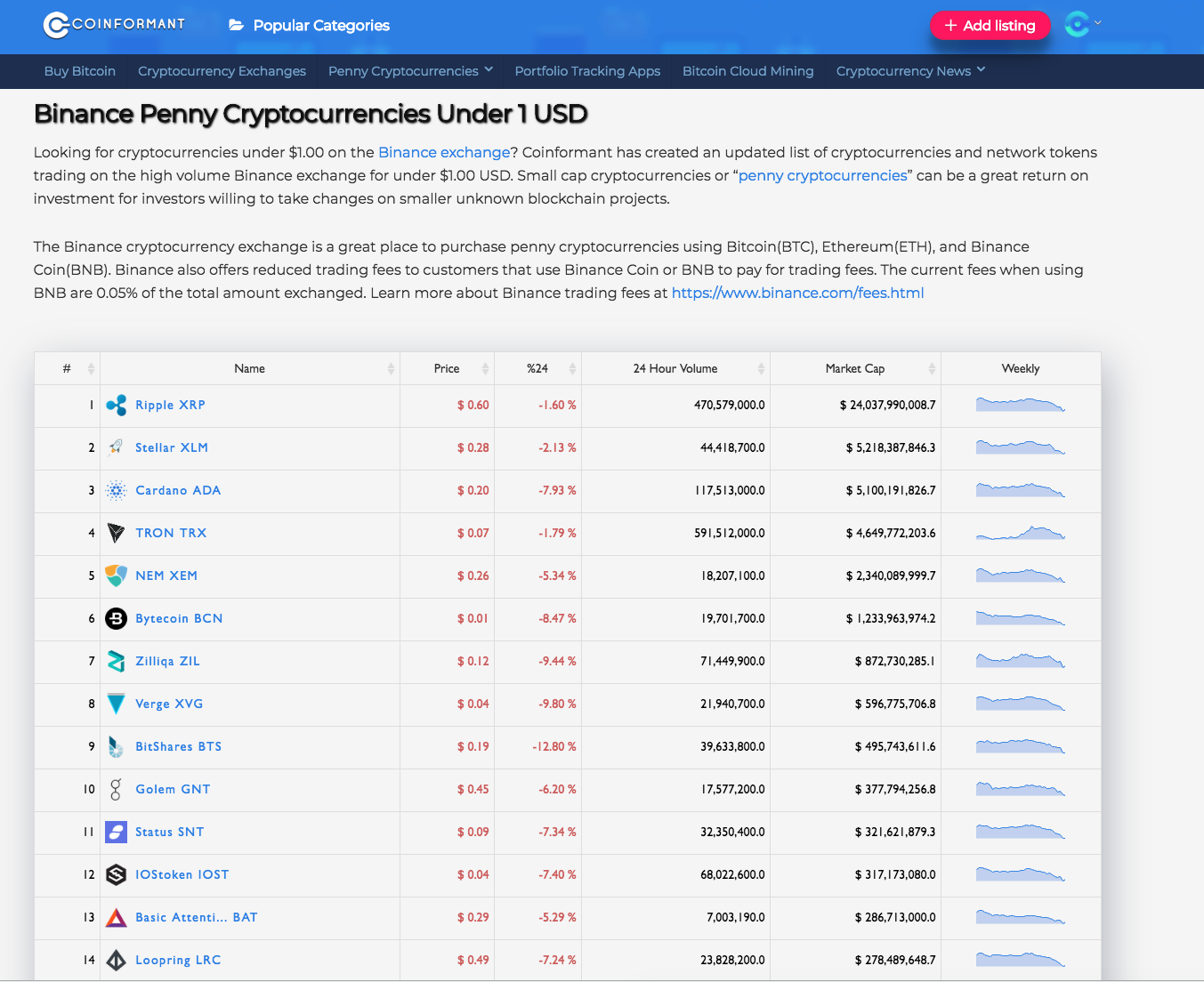The image size is (1204, 982).
Task: Click the Stellar XLM rocket icon
Action: (116, 447)
